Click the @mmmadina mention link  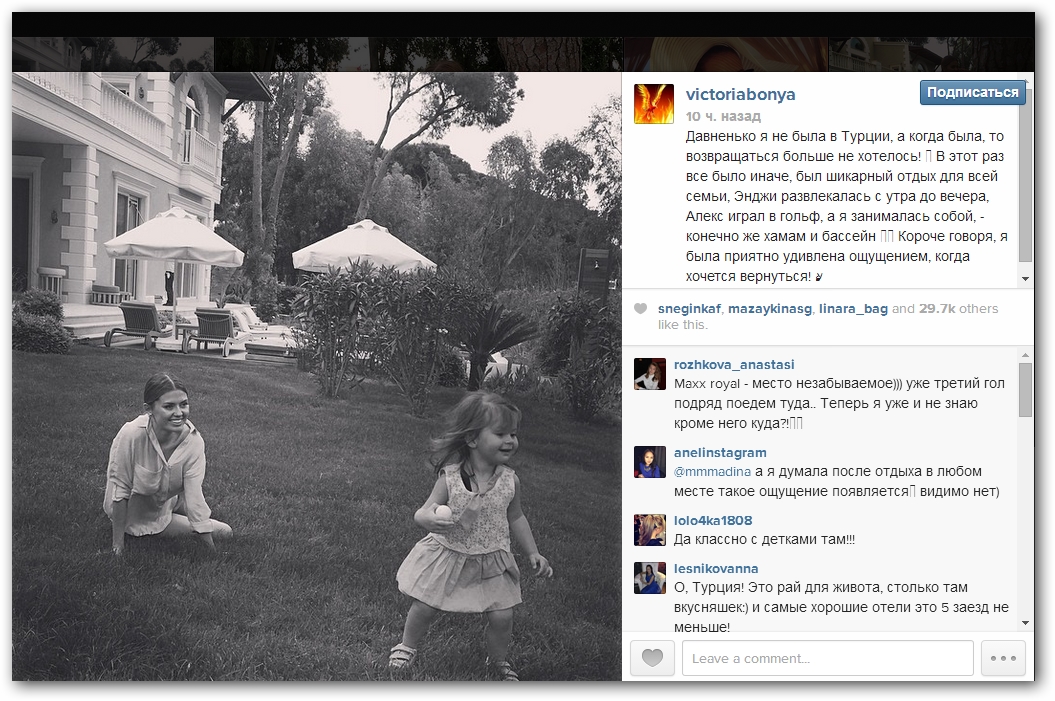pyautogui.click(x=713, y=472)
